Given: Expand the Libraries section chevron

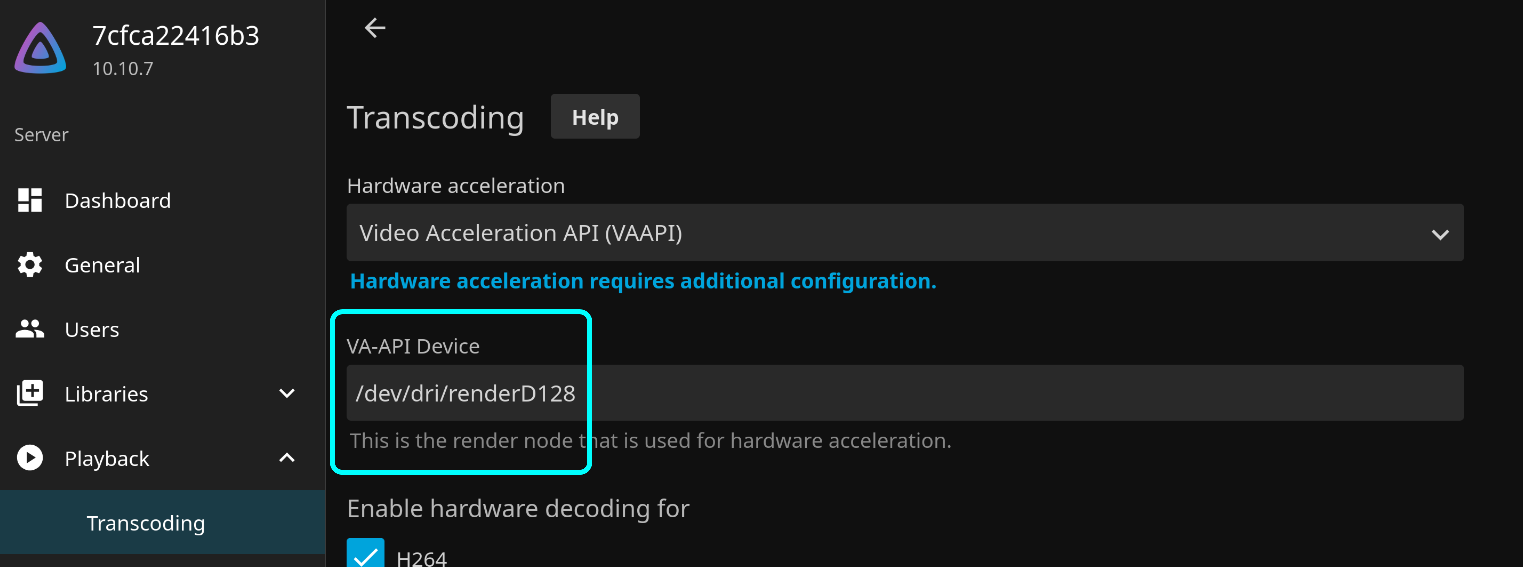Looking at the screenshot, I should pyautogui.click(x=287, y=394).
